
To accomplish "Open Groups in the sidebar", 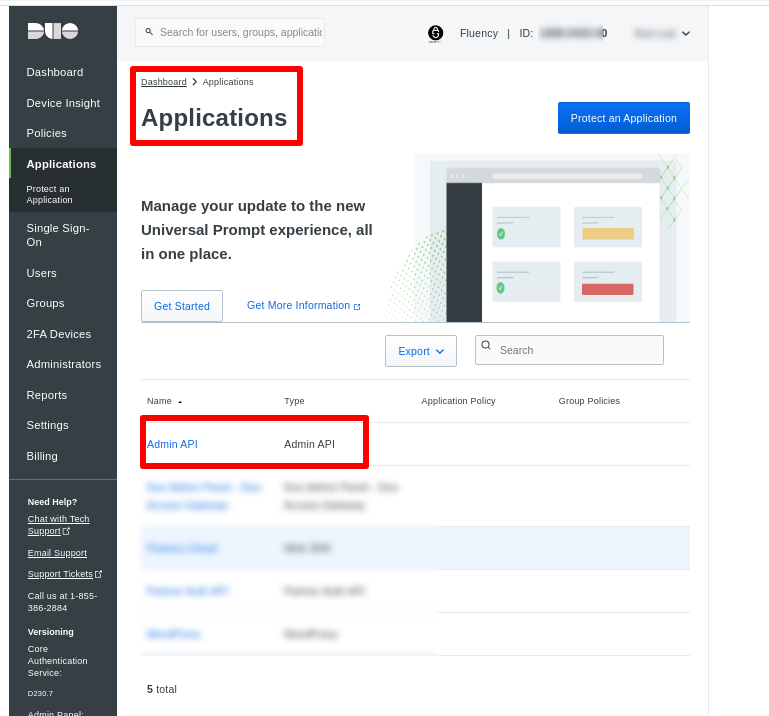I will 45,303.
